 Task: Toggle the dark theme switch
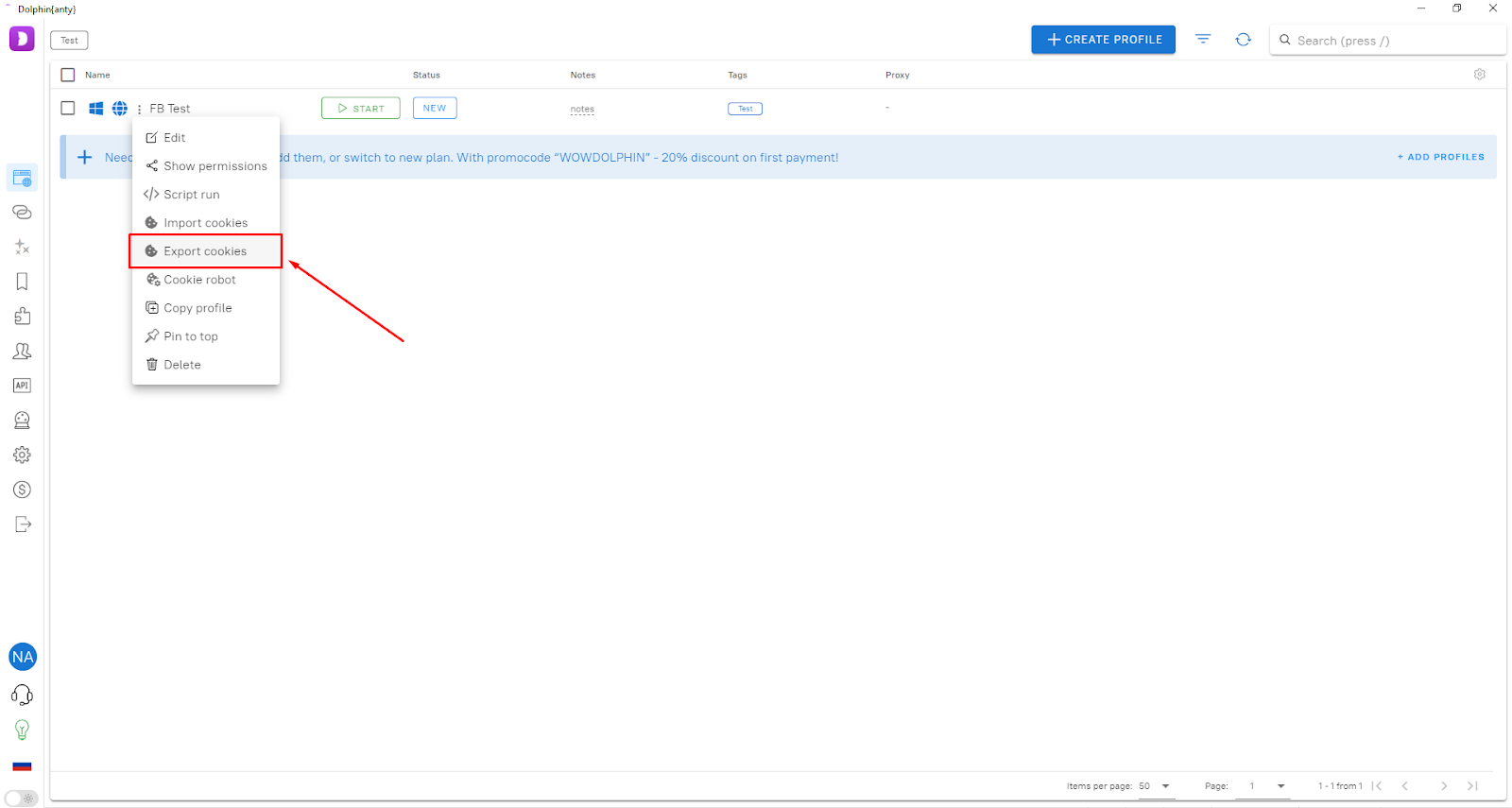pyautogui.click(x=22, y=799)
